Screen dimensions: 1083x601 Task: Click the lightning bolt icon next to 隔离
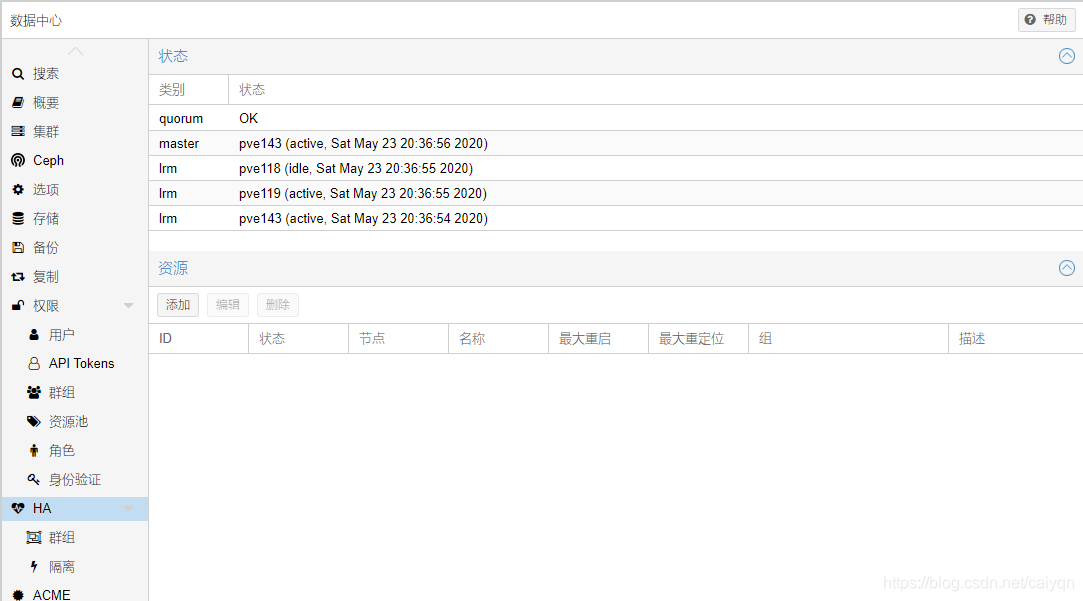[34, 566]
